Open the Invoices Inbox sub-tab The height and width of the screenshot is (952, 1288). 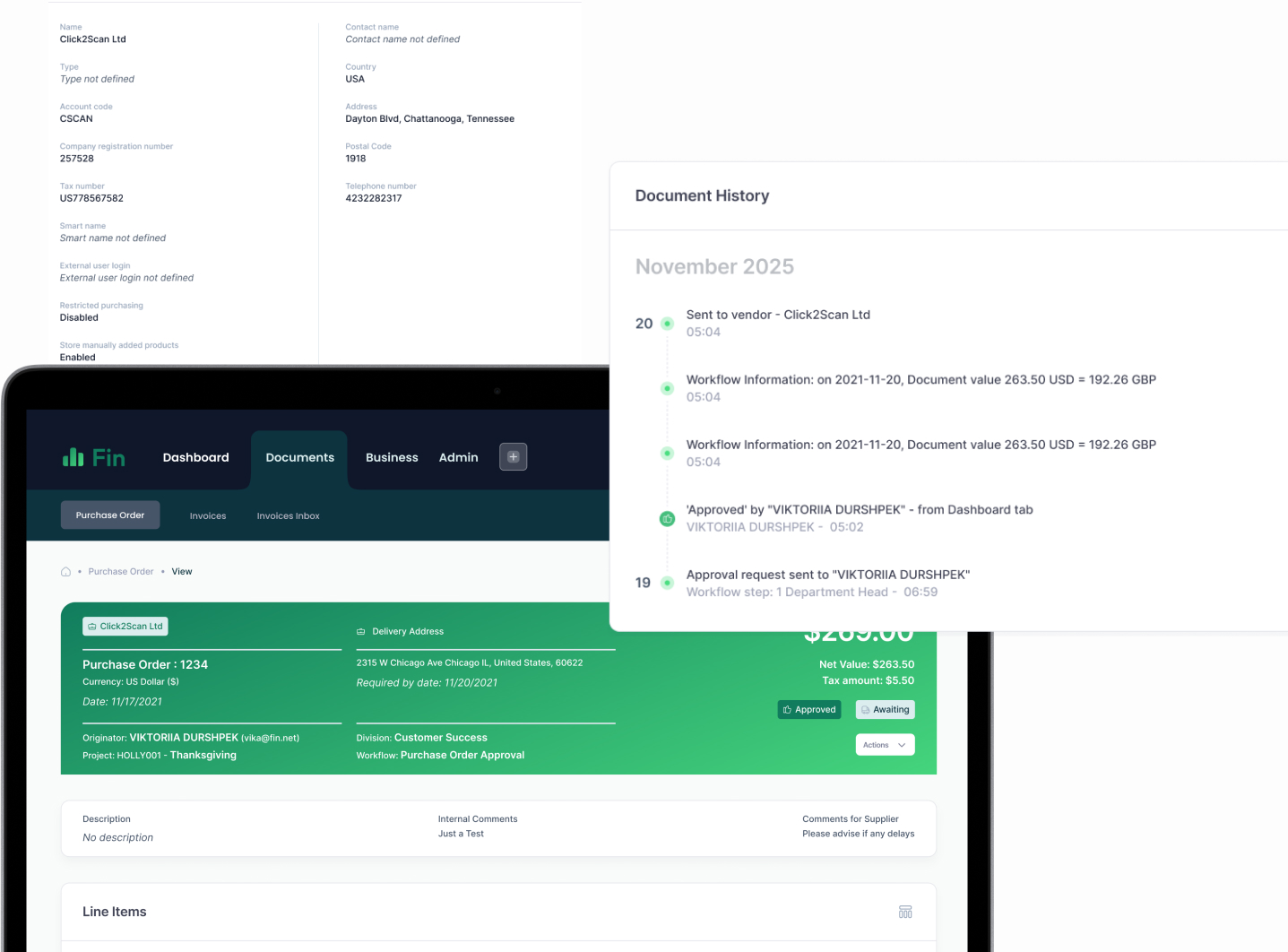(288, 516)
